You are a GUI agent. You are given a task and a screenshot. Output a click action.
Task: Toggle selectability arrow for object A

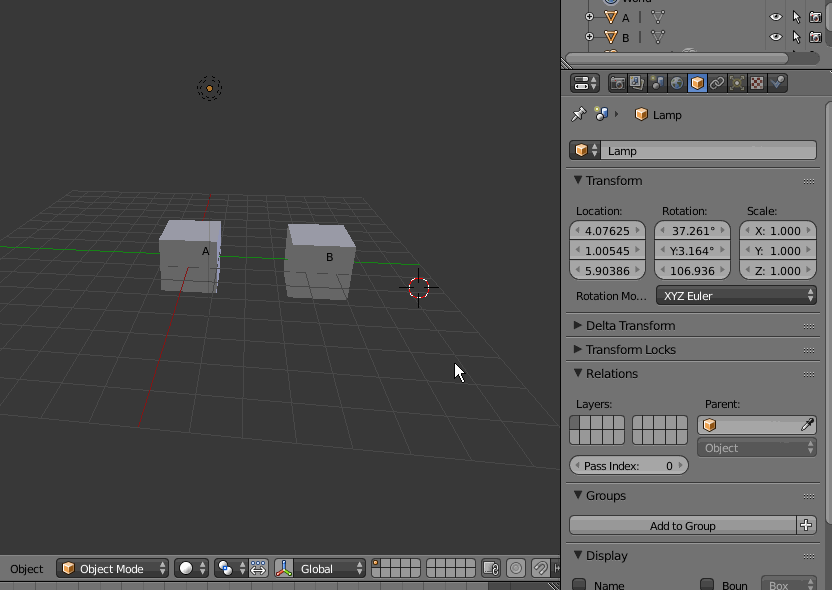point(796,18)
